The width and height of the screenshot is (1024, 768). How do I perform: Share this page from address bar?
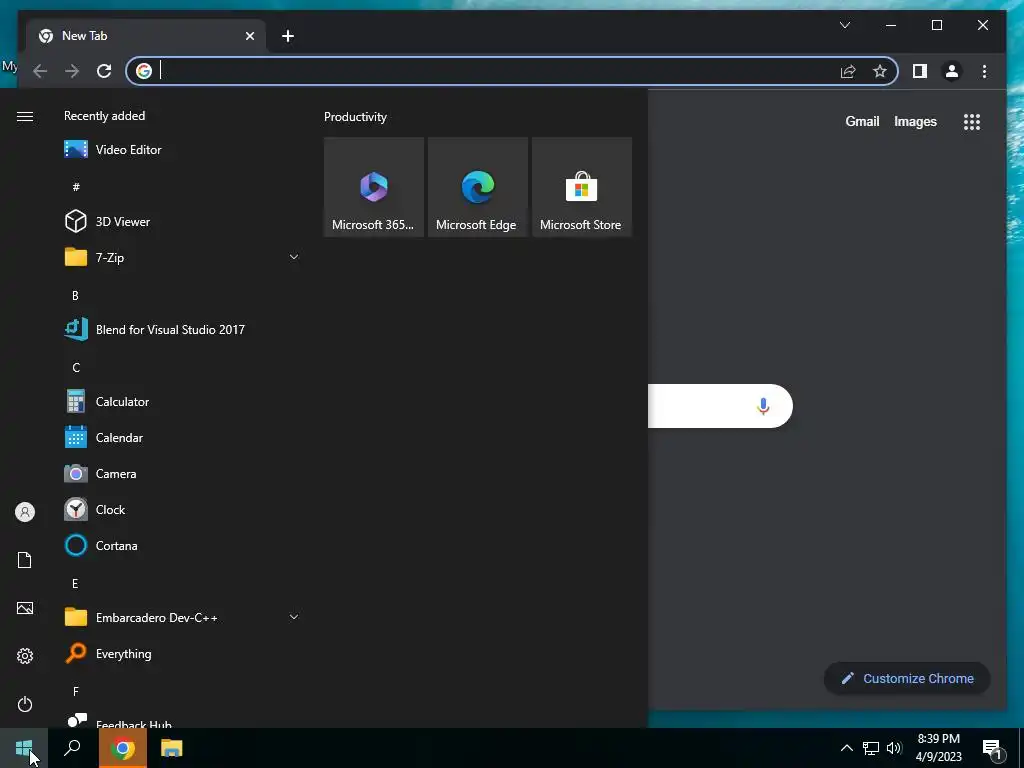click(848, 71)
